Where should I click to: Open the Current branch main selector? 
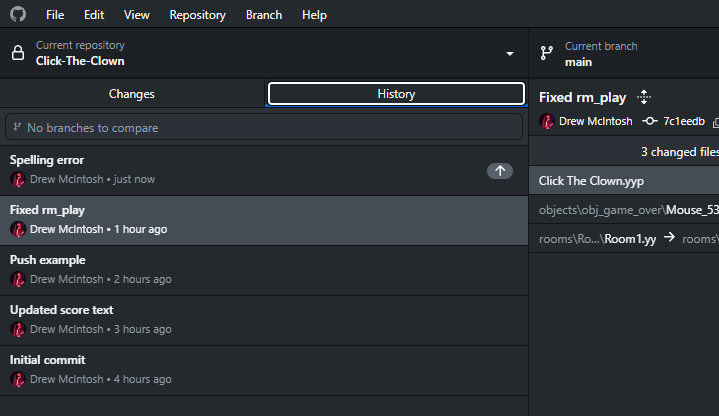click(624, 53)
